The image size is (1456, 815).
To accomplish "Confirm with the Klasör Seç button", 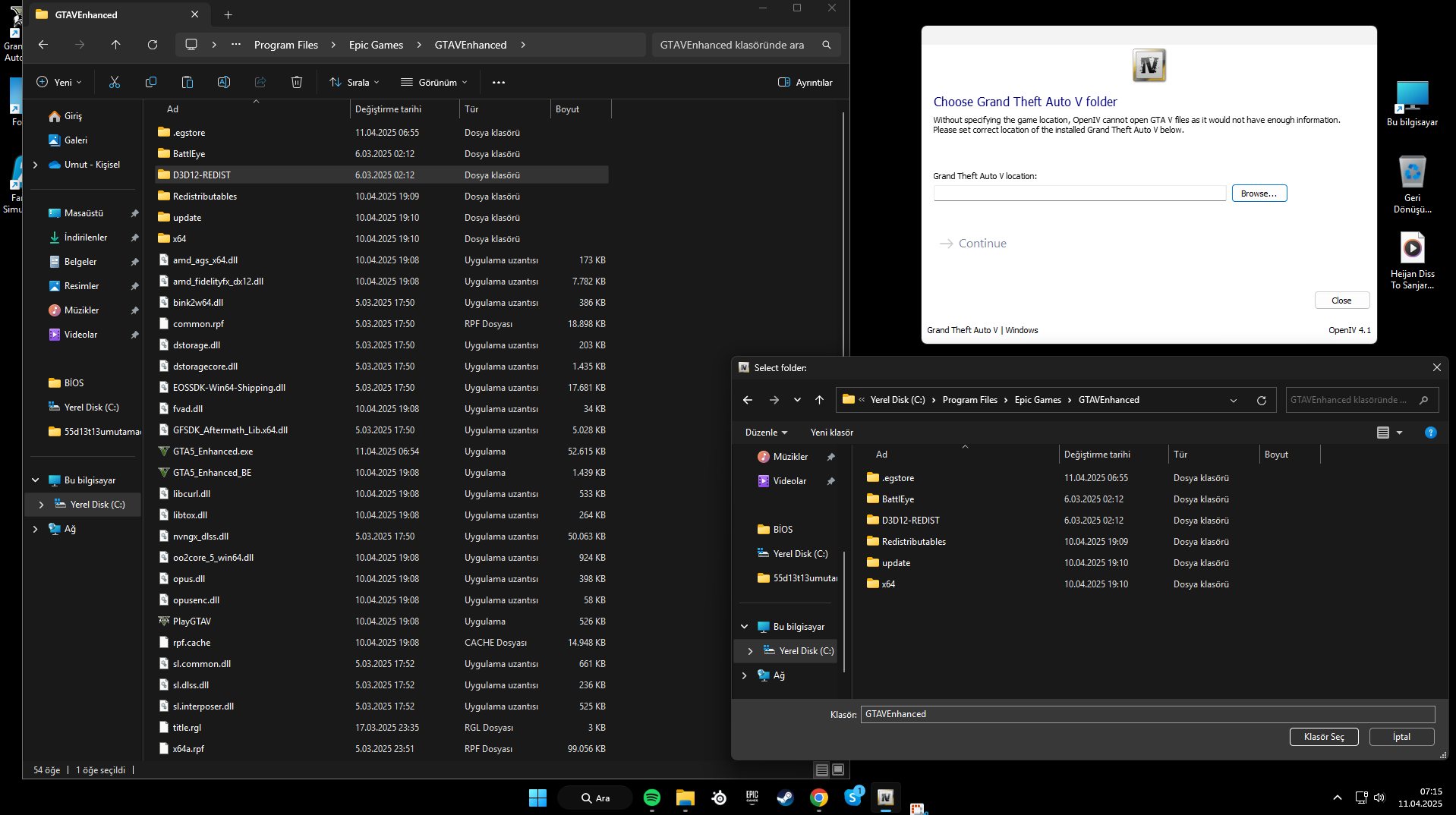I will click(1325, 737).
